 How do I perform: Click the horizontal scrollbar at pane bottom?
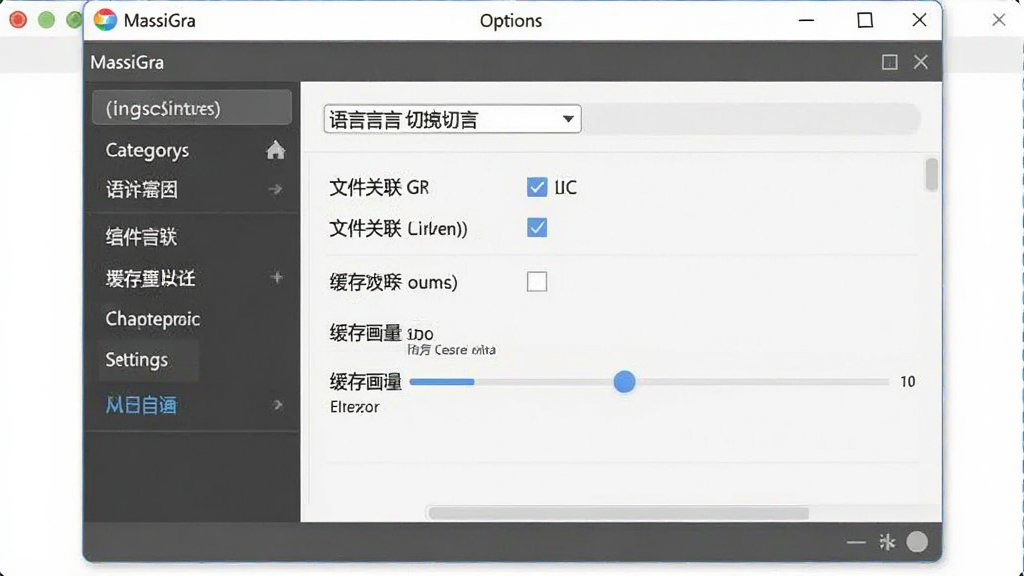point(618,513)
